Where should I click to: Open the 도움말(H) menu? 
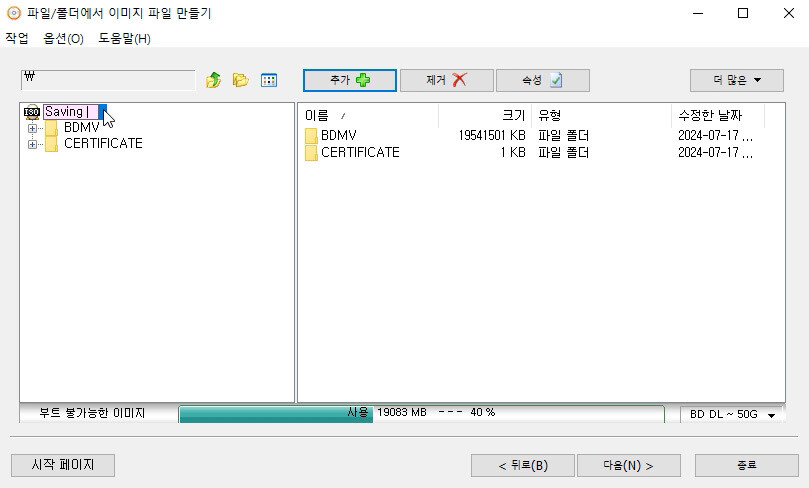point(124,39)
